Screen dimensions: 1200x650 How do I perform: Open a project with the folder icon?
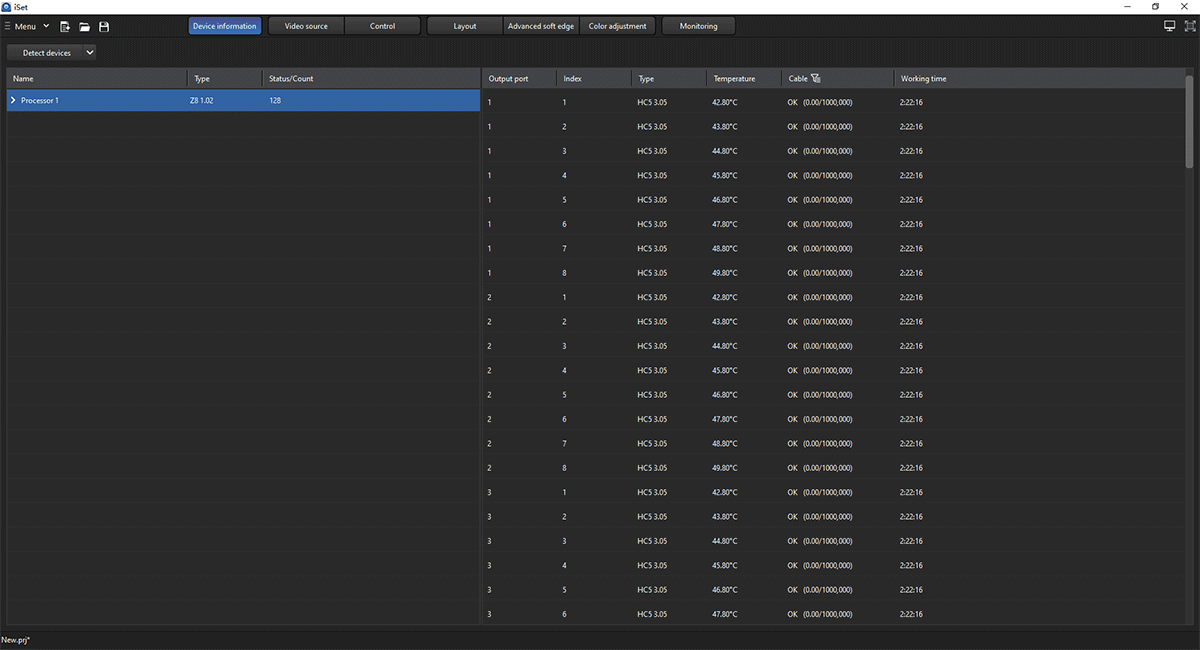(x=85, y=26)
